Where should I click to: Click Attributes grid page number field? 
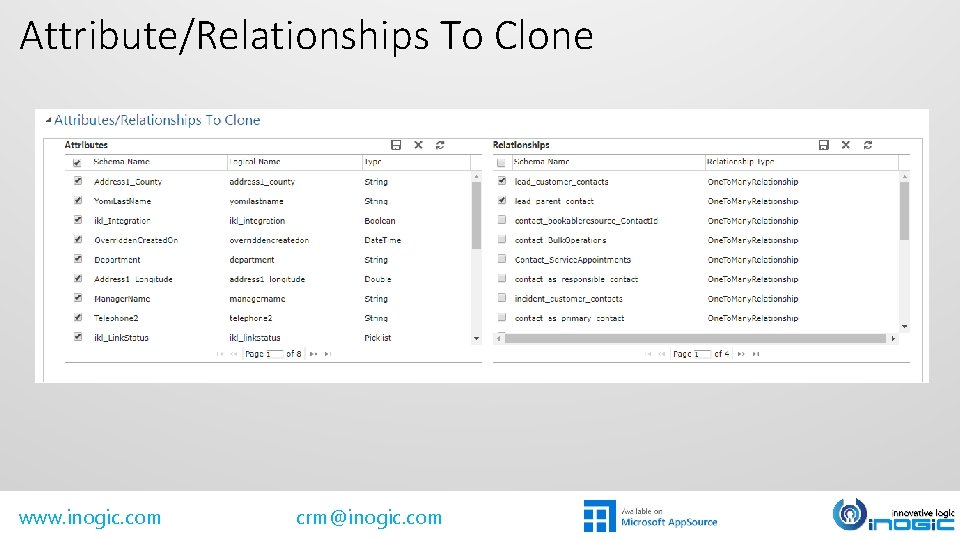coord(274,354)
